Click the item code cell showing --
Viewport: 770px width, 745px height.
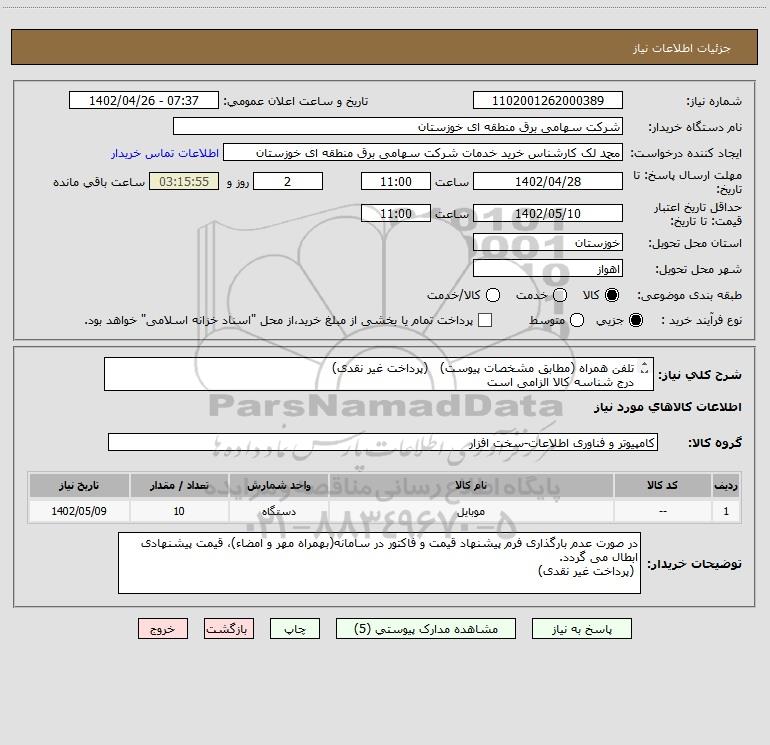click(x=662, y=511)
